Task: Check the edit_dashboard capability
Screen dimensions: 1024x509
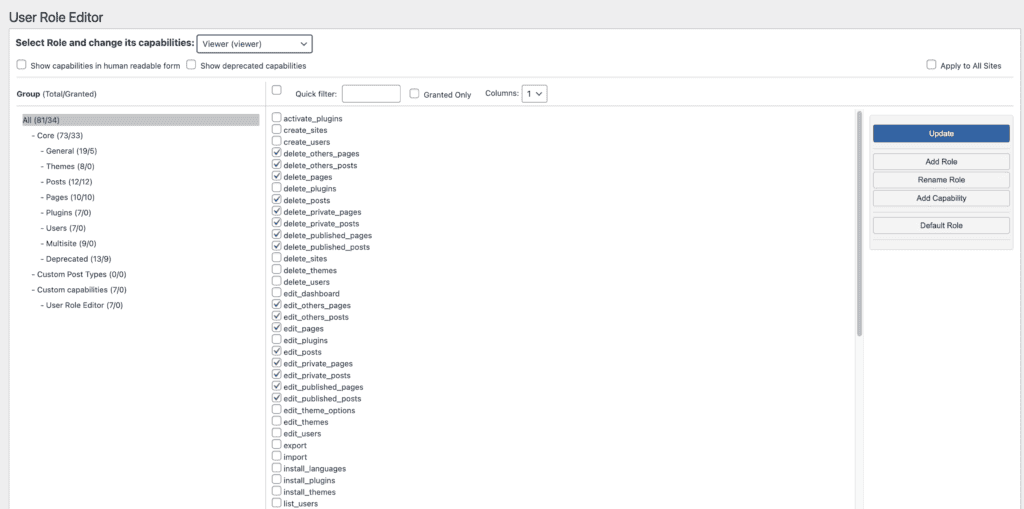Action: click(277, 293)
